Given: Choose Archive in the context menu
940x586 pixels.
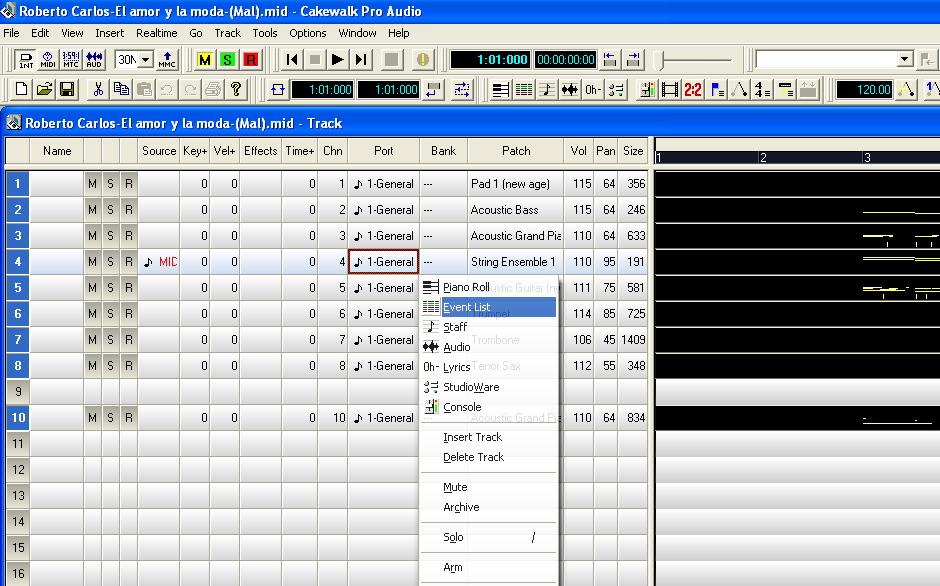Looking at the screenshot, I should (x=489, y=507).
